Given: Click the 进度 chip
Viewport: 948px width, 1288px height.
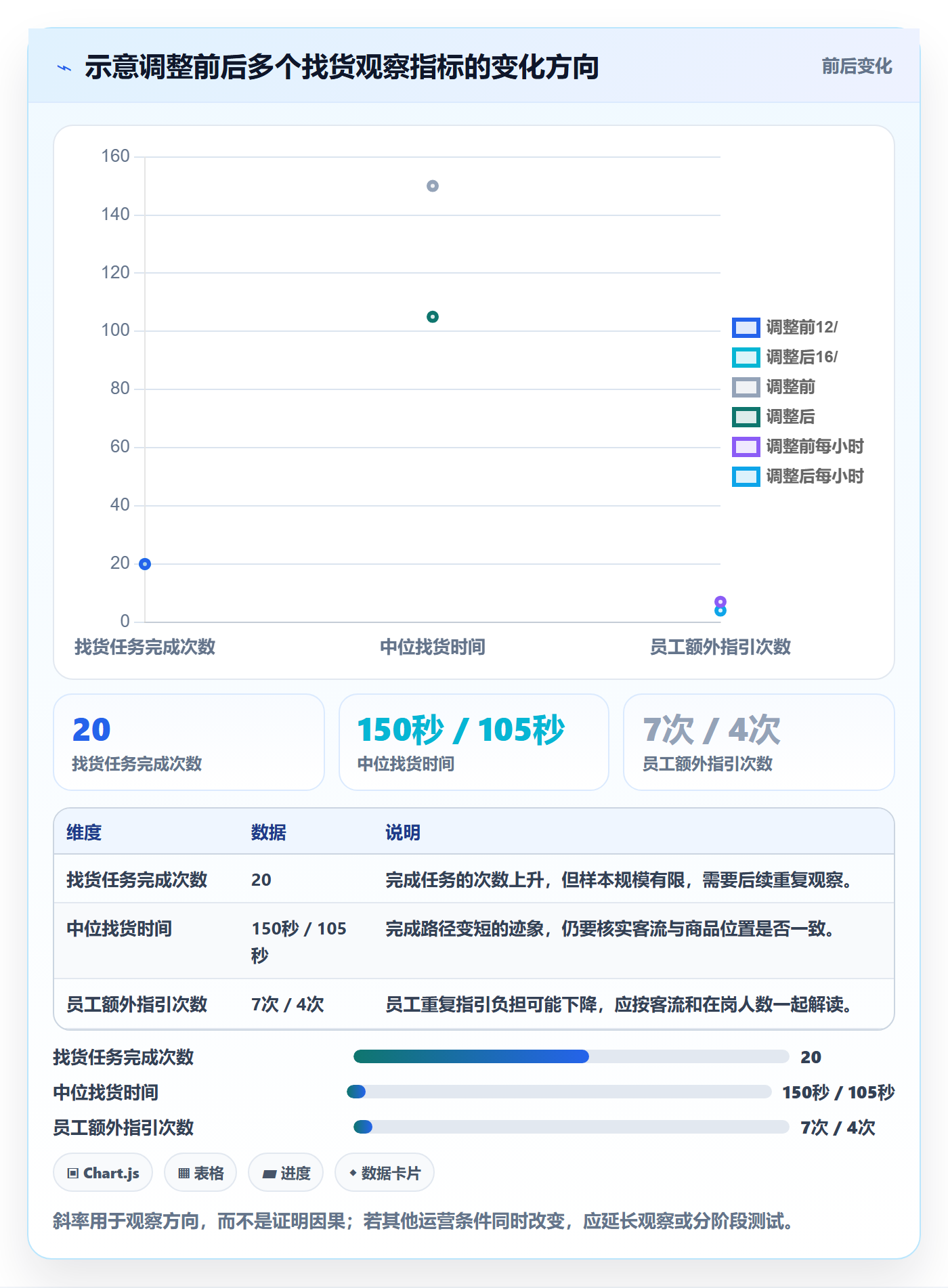Looking at the screenshot, I should pos(286,1173).
